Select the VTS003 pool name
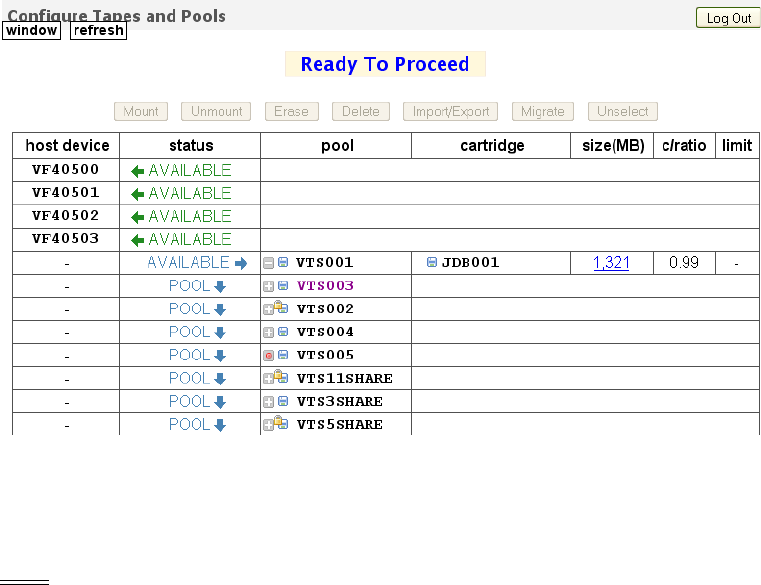Viewport: 761px width, 585px height. pyautogui.click(x=325, y=286)
